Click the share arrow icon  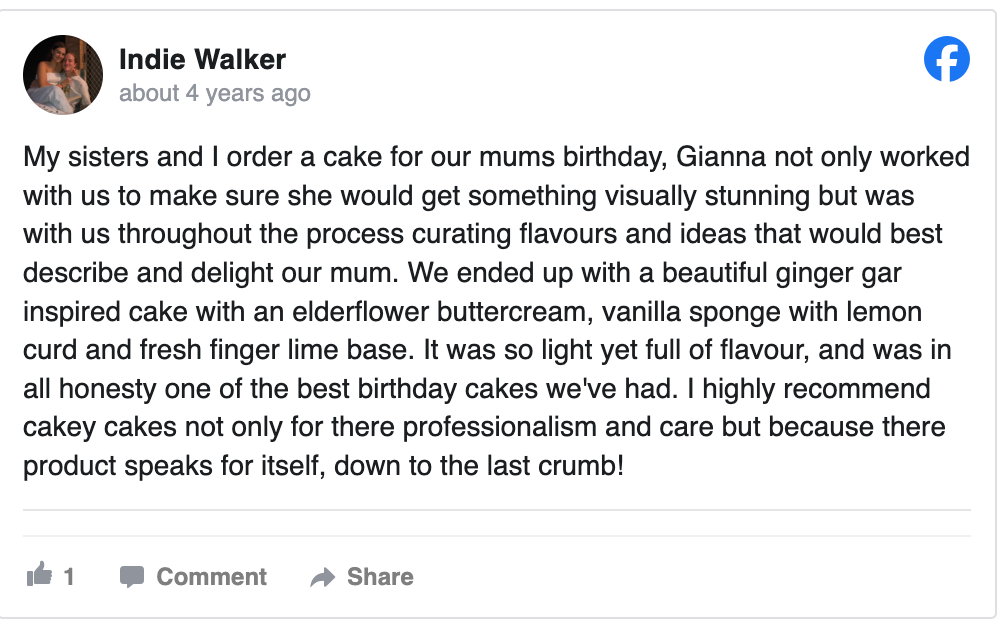[x=322, y=577]
